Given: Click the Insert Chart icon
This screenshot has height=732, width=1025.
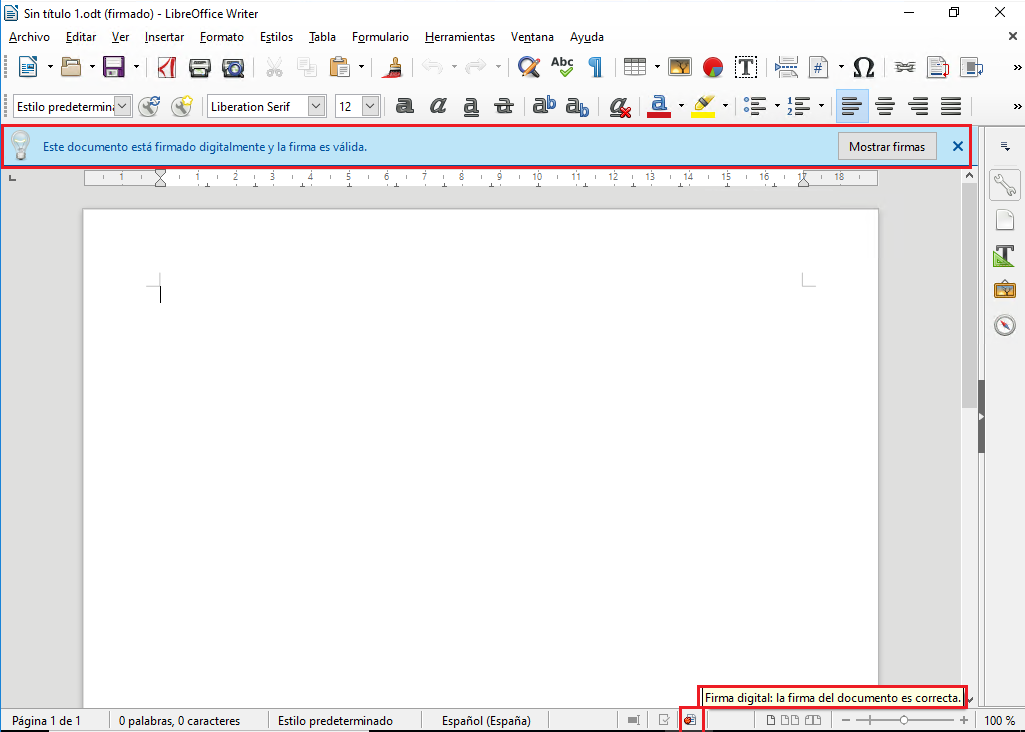Looking at the screenshot, I should (x=713, y=67).
